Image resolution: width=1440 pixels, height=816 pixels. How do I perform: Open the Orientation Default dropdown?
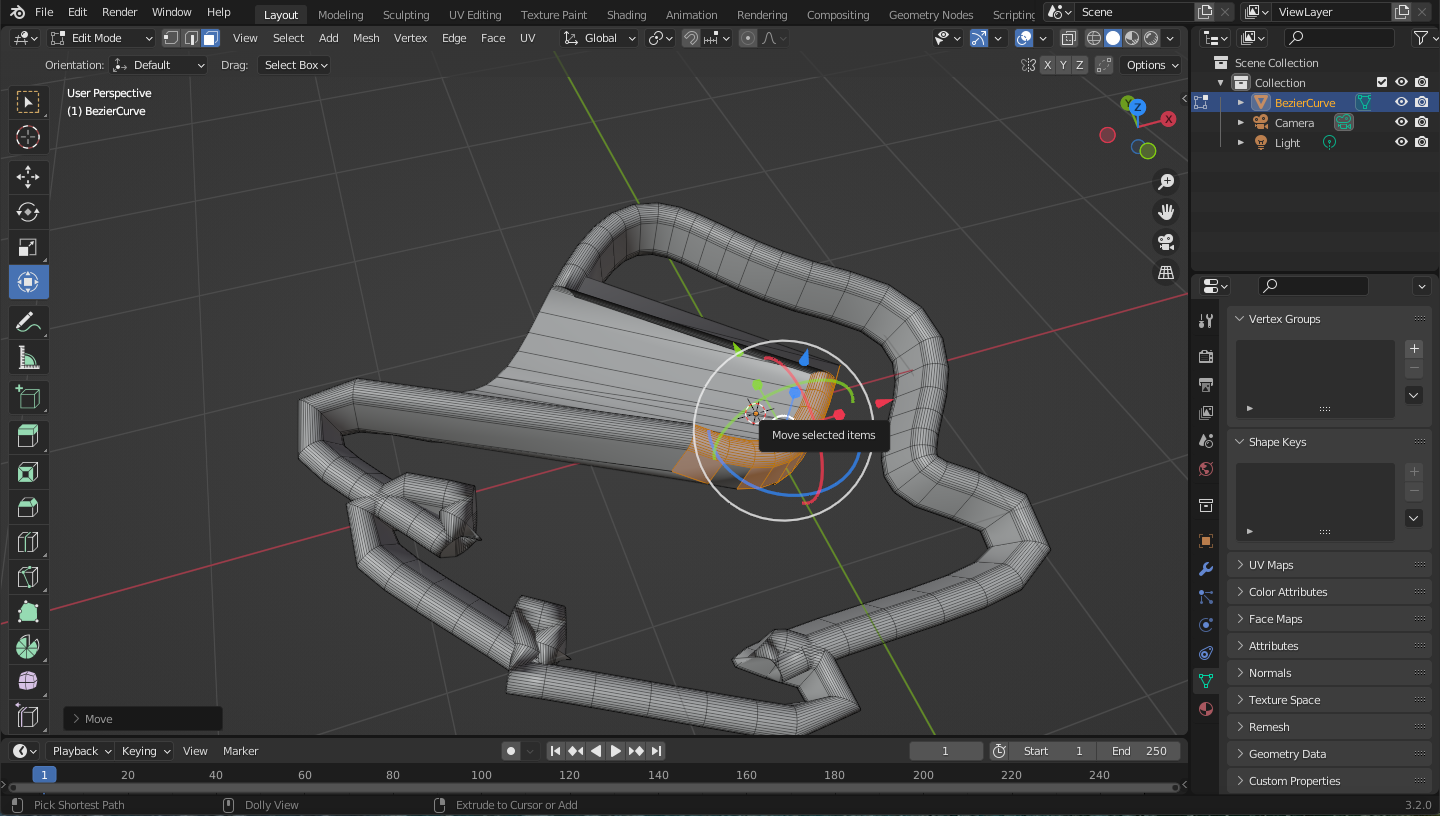159,65
